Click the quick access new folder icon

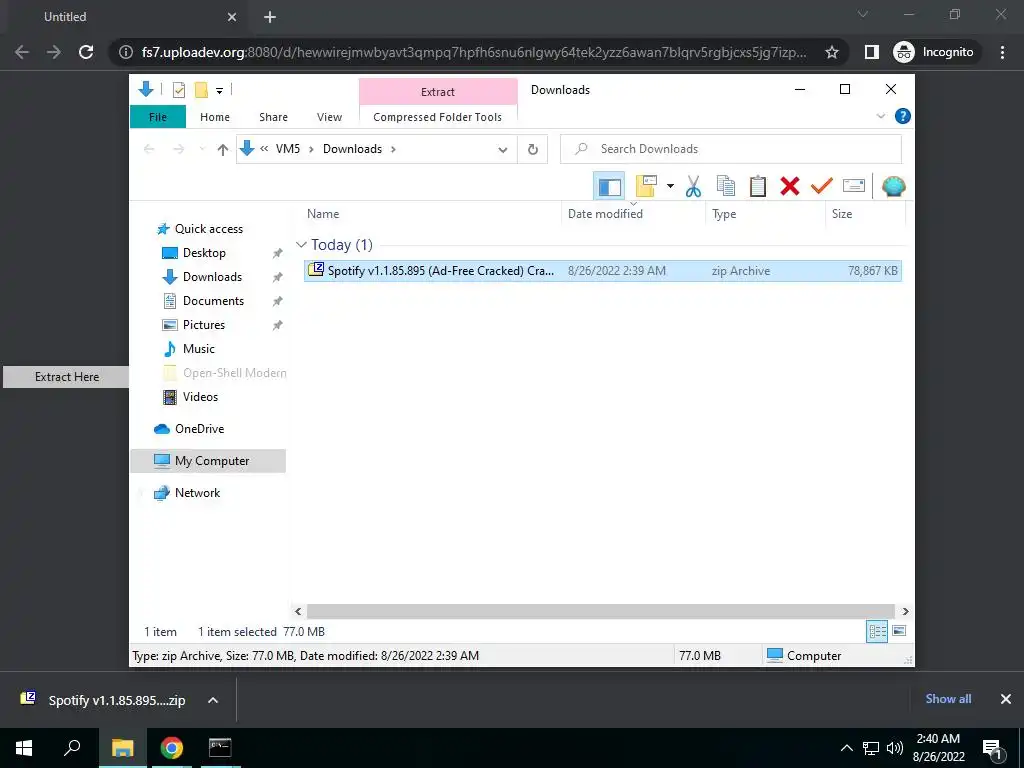point(201,89)
